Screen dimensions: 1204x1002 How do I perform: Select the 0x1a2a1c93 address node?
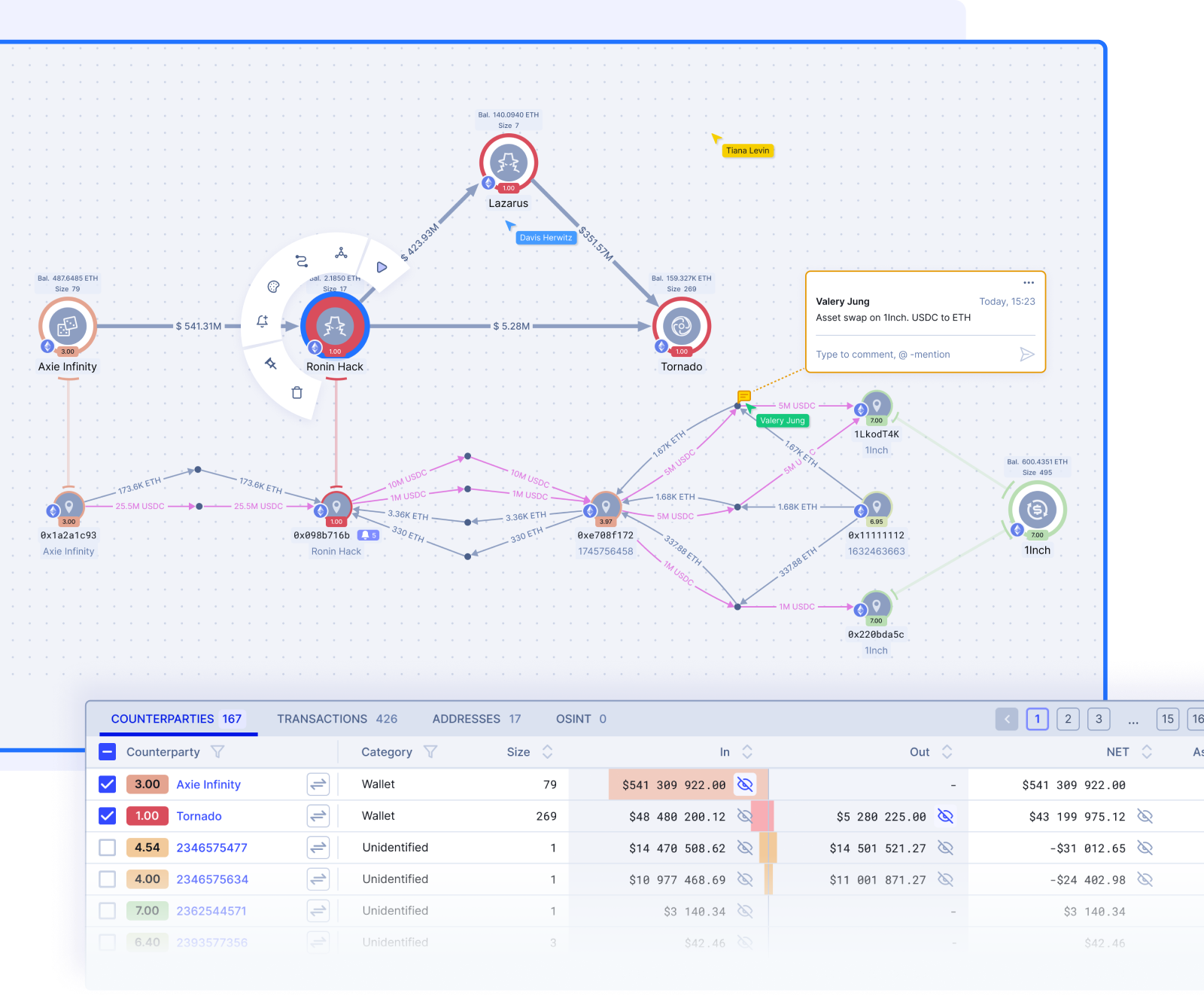point(68,507)
